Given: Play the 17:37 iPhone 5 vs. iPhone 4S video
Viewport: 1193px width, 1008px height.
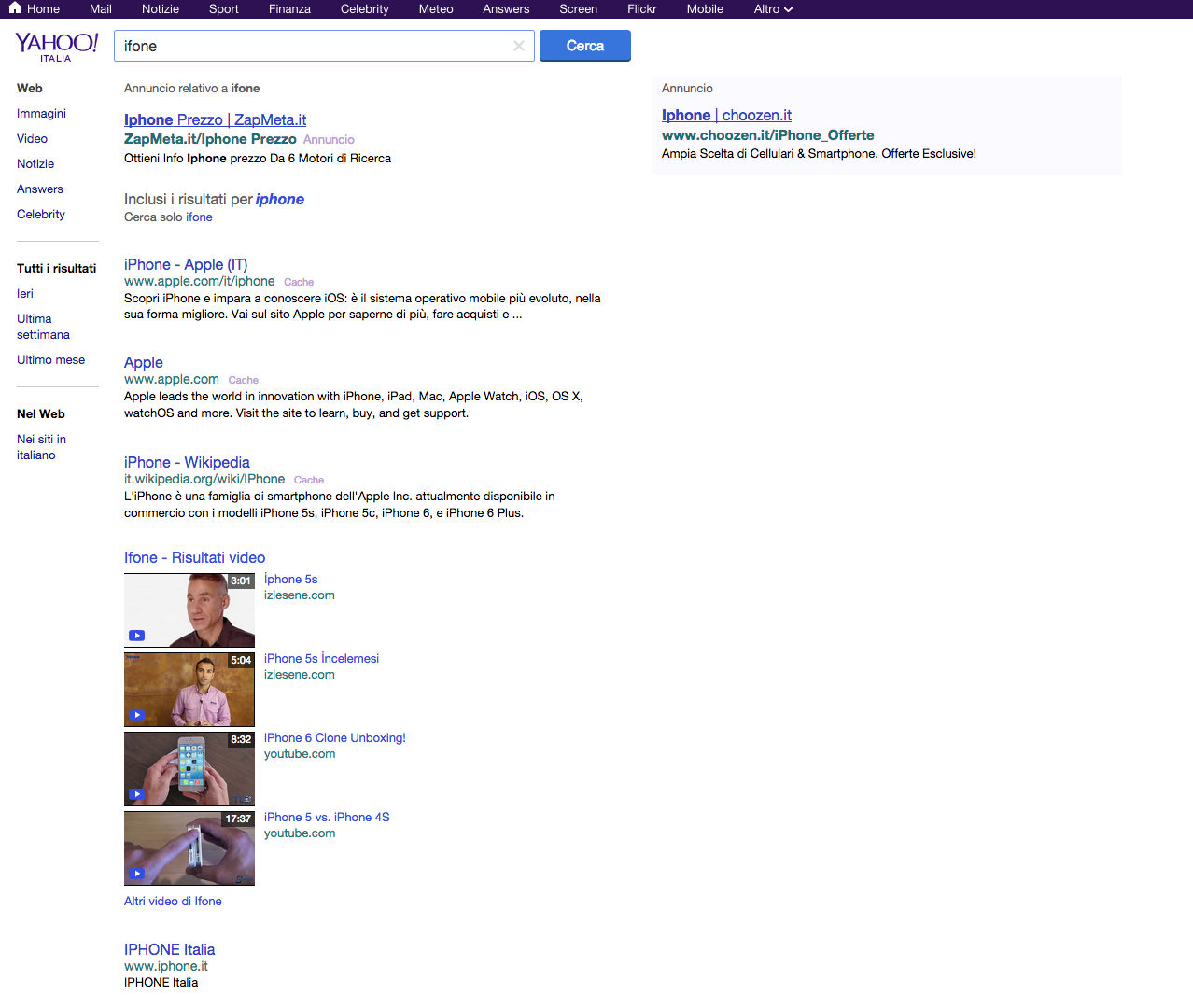Looking at the screenshot, I should coord(189,848).
